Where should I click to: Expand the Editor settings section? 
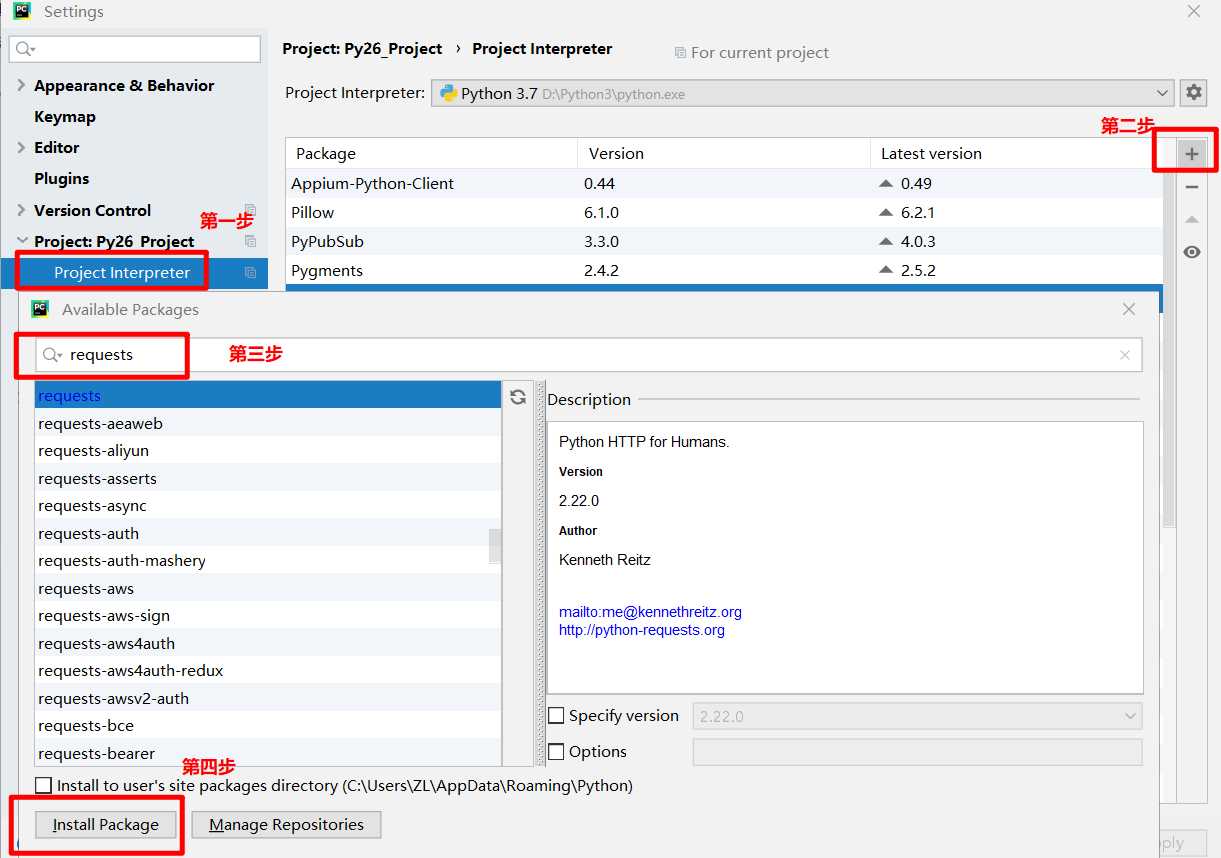click(21, 147)
